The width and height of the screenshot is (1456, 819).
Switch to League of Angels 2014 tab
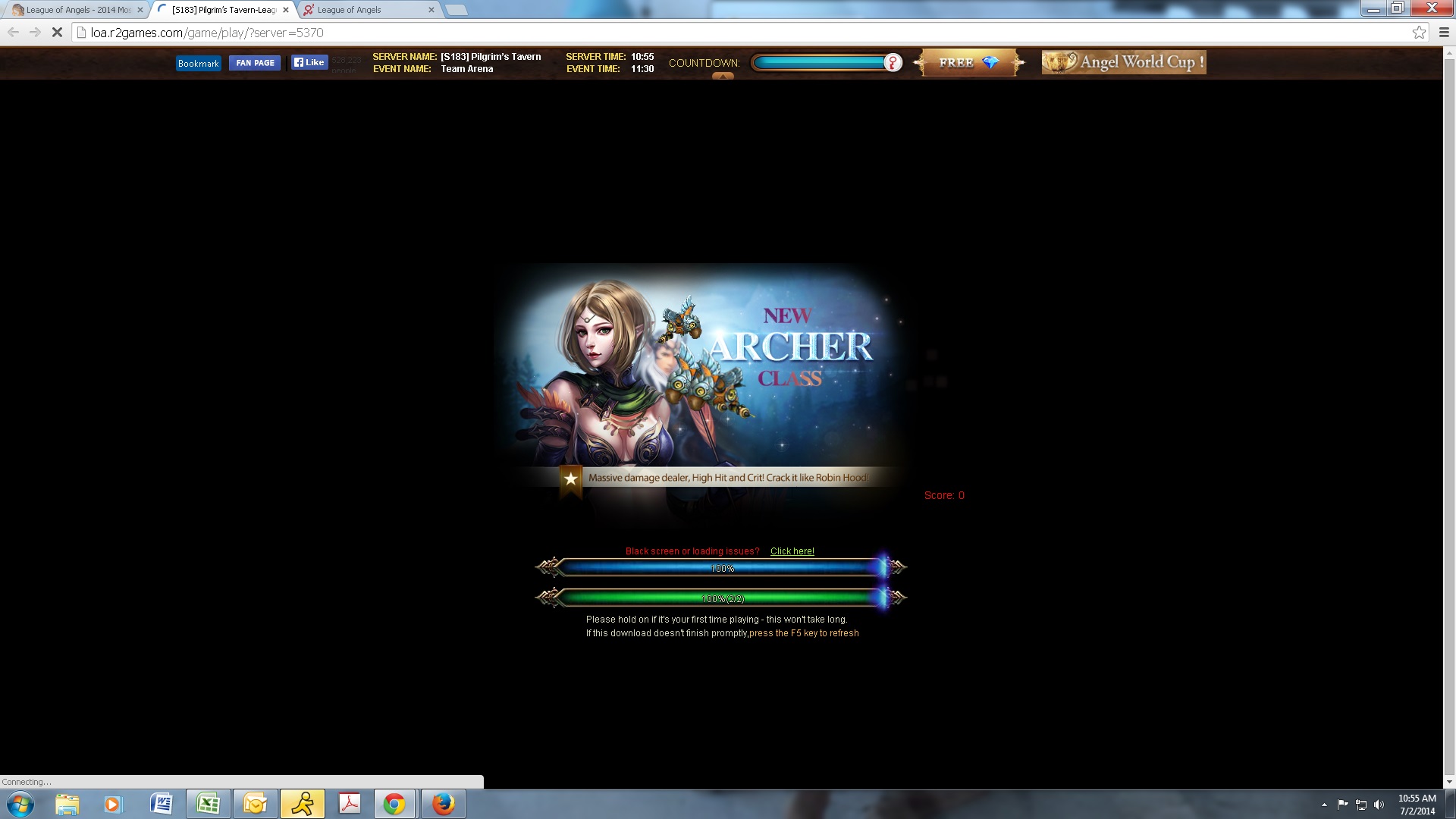click(76, 10)
